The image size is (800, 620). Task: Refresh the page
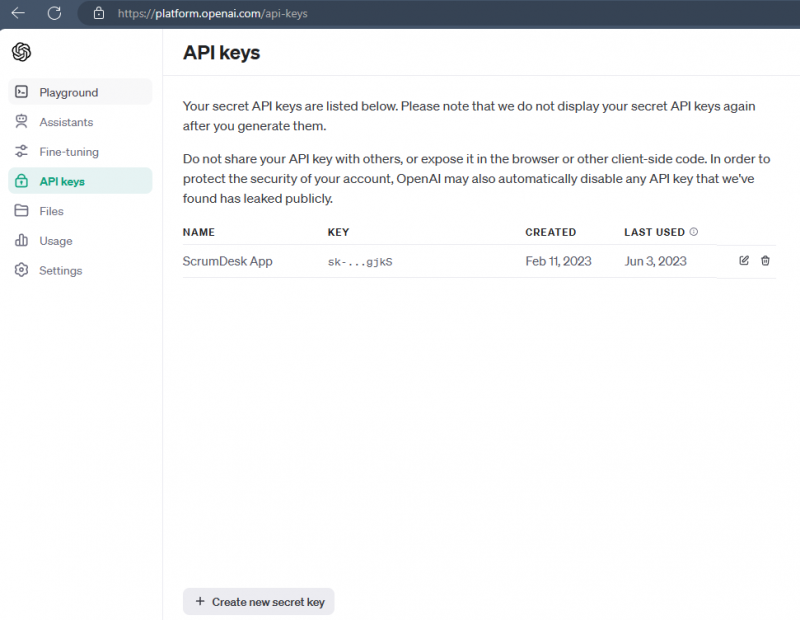pyautogui.click(x=55, y=14)
